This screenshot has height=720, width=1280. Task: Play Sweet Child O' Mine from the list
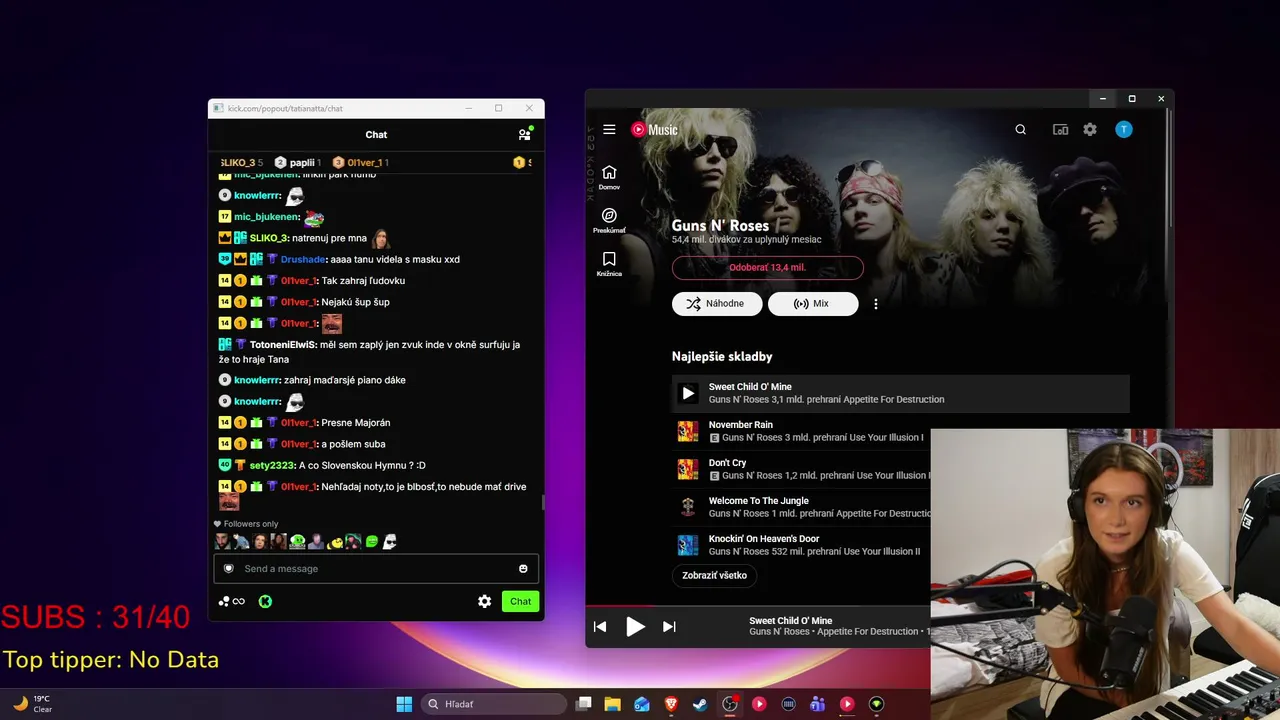click(x=688, y=393)
